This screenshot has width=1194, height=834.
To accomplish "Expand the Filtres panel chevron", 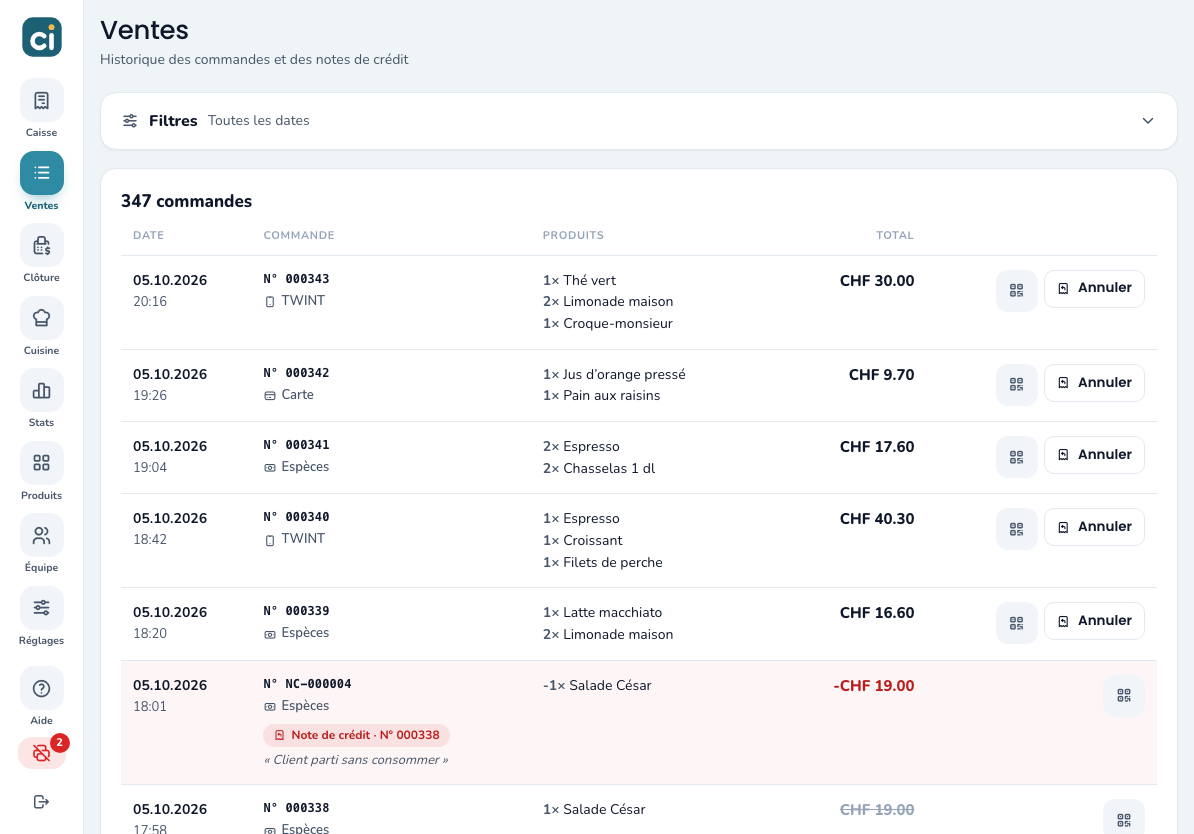I will [1148, 121].
